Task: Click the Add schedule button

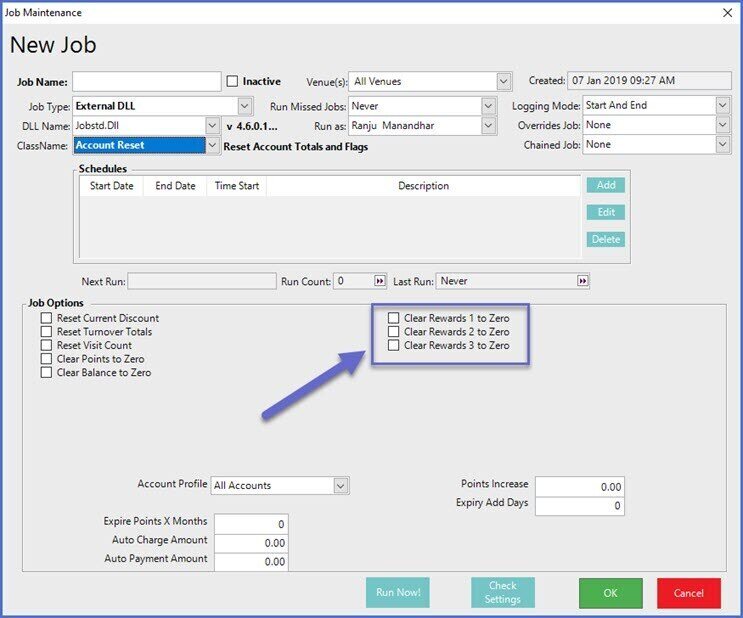Action: tap(605, 185)
